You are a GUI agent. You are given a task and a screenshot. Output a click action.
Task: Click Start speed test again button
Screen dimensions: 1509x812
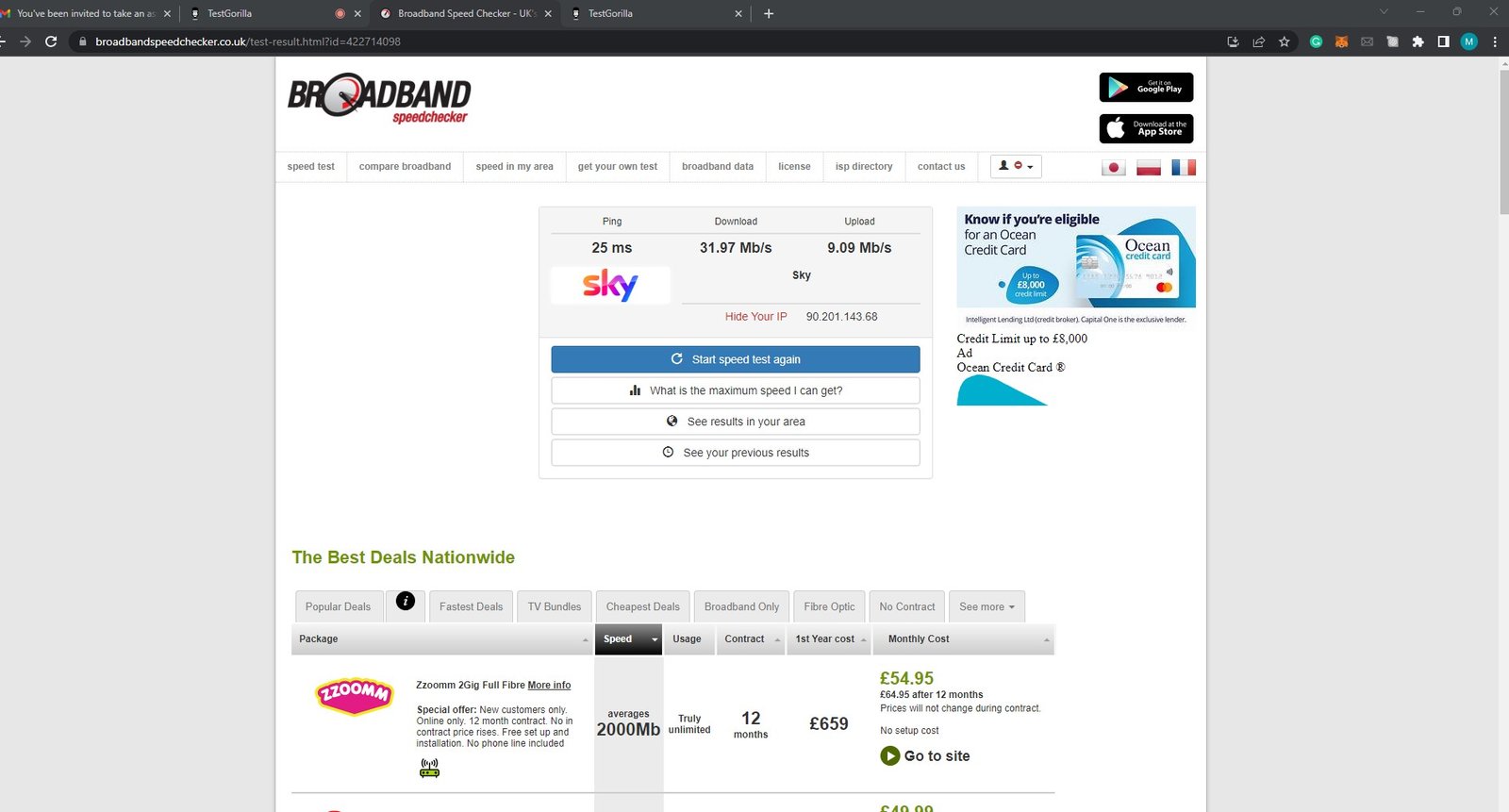point(736,359)
